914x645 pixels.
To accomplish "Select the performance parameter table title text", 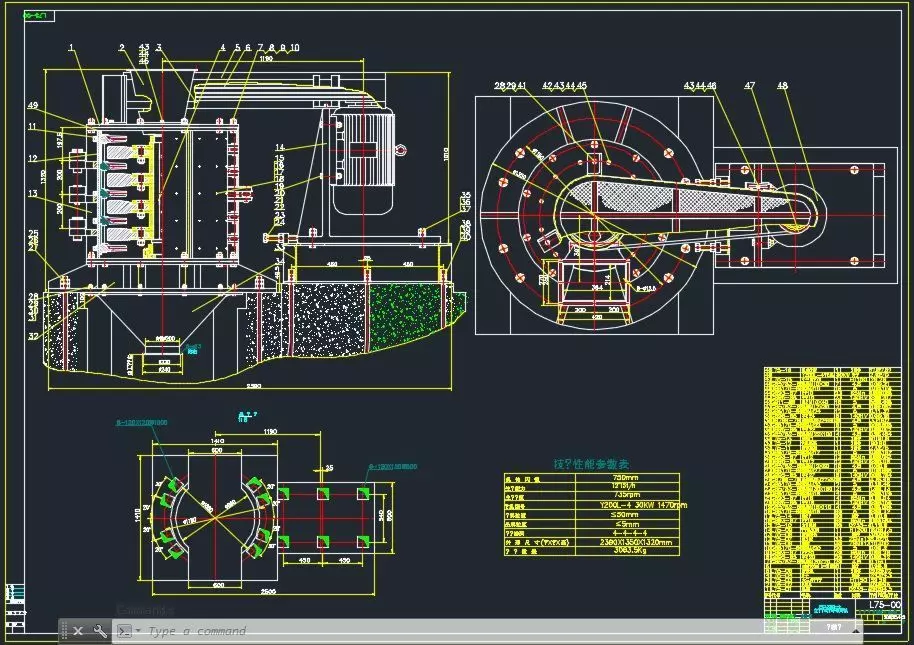I will pyautogui.click(x=591, y=464).
